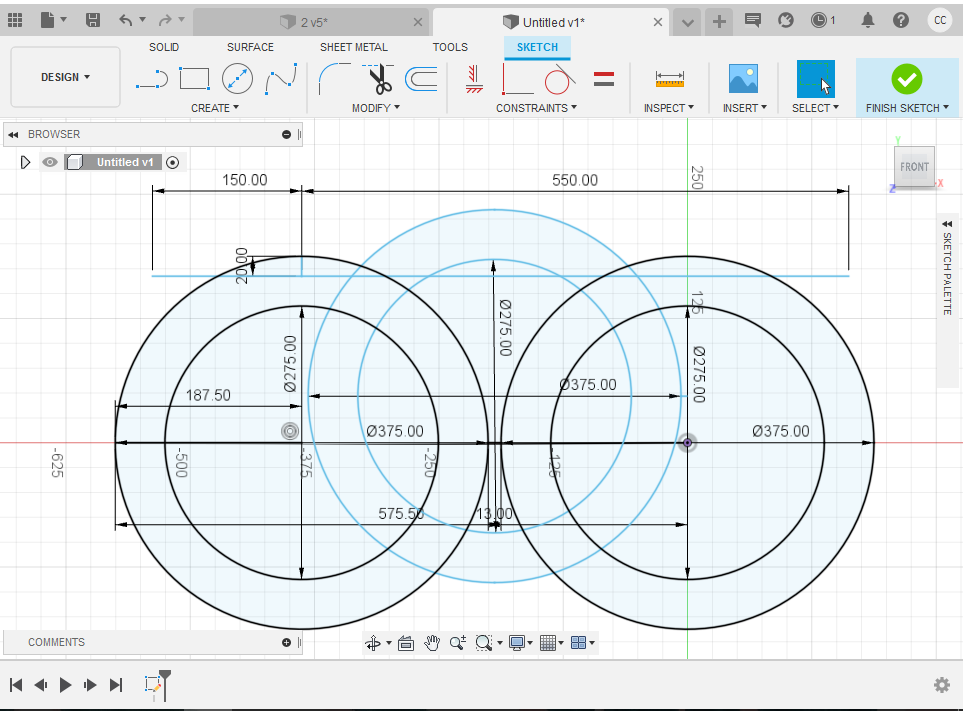963x711 pixels.
Task: Activate the Select tool icon
Action: coord(816,79)
